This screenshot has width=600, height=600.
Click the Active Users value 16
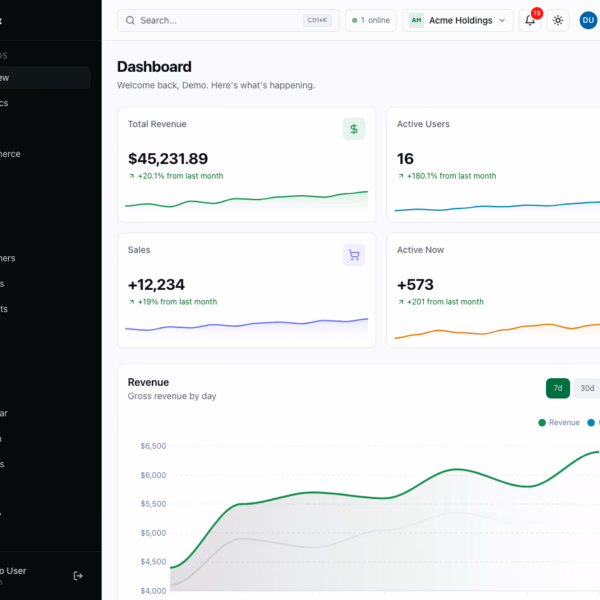click(405, 158)
